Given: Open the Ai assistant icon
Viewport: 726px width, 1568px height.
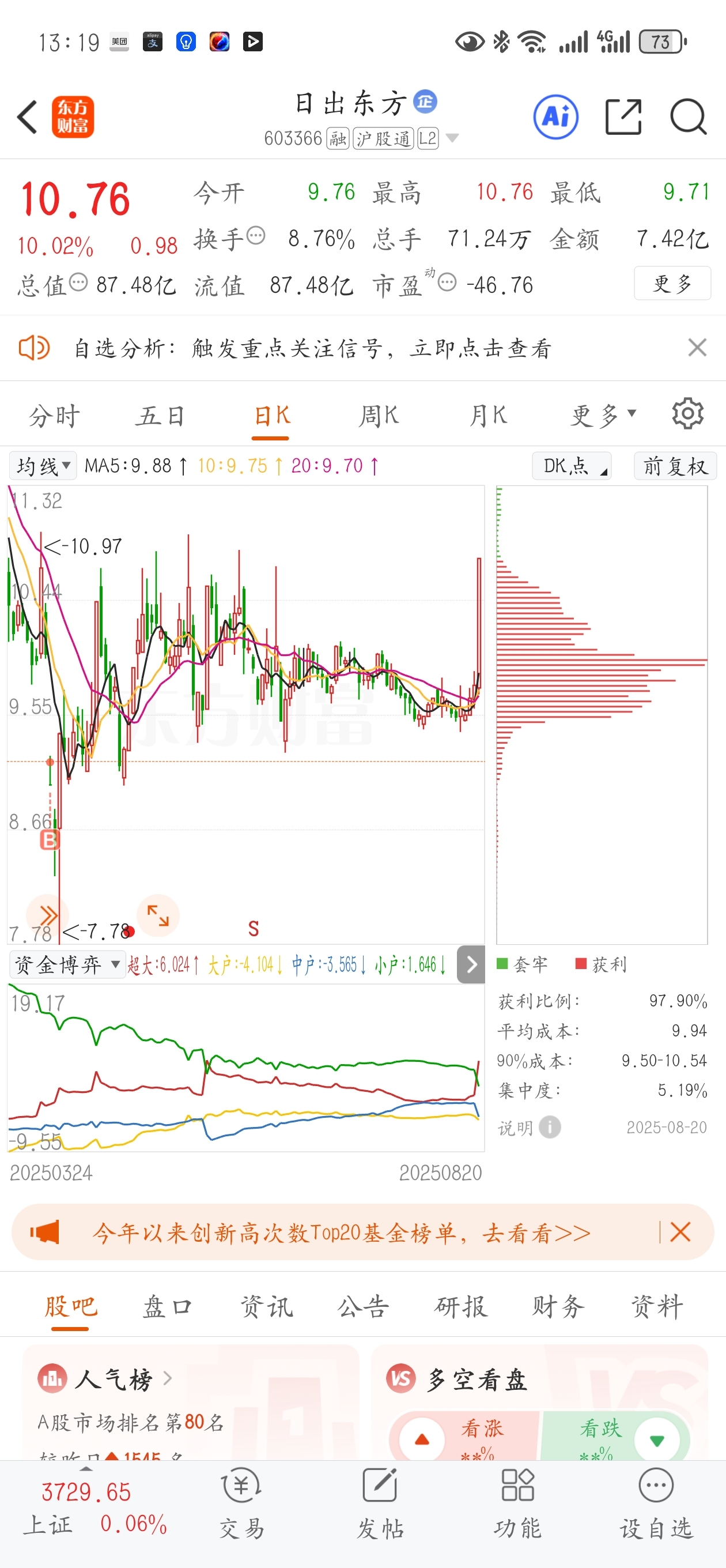Looking at the screenshot, I should coord(555,116).
